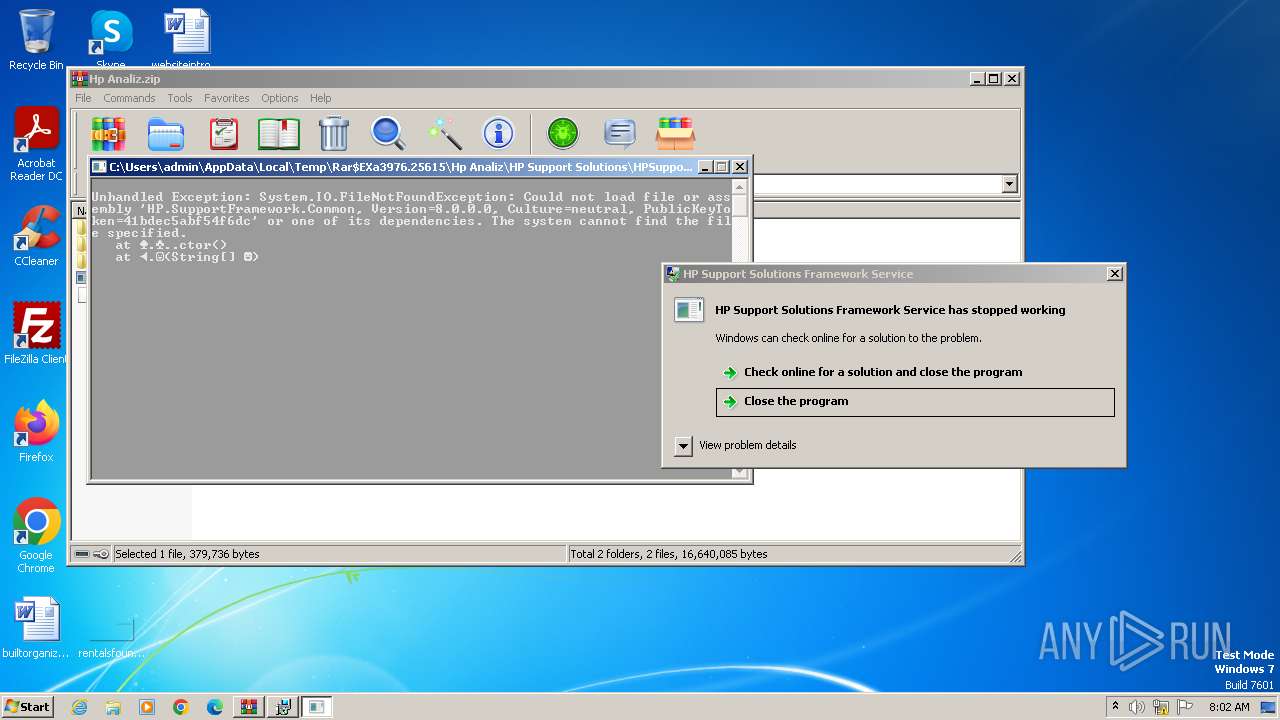Open Acrobat Reader DC shortcut
The height and width of the screenshot is (720, 1280).
tap(36, 144)
